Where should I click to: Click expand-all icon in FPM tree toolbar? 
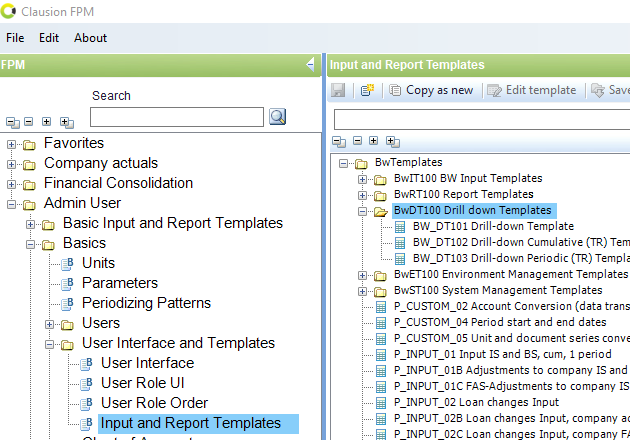(x=66, y=122)
